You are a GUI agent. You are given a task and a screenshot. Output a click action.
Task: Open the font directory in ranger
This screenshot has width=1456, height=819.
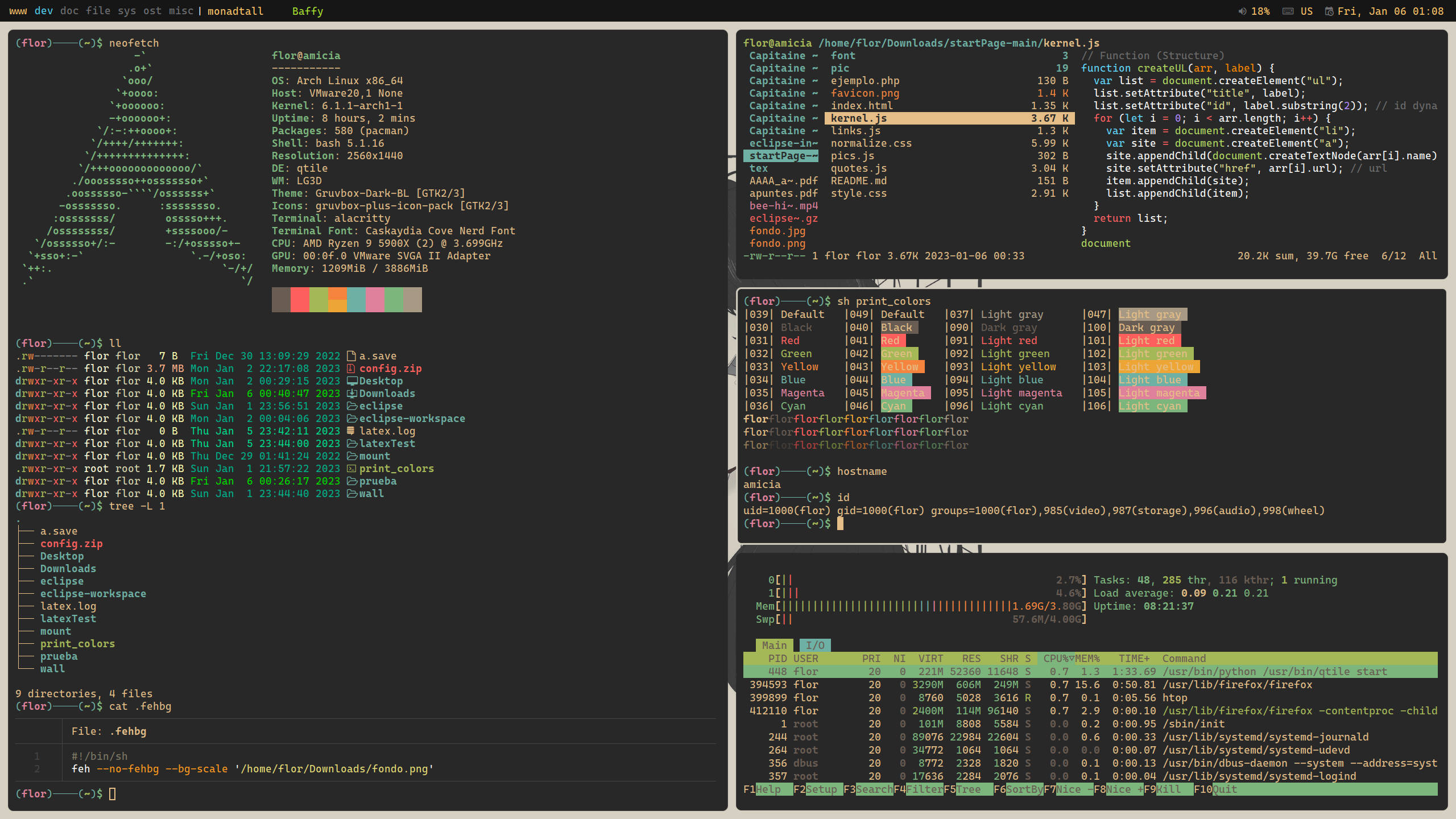[949, 56]
